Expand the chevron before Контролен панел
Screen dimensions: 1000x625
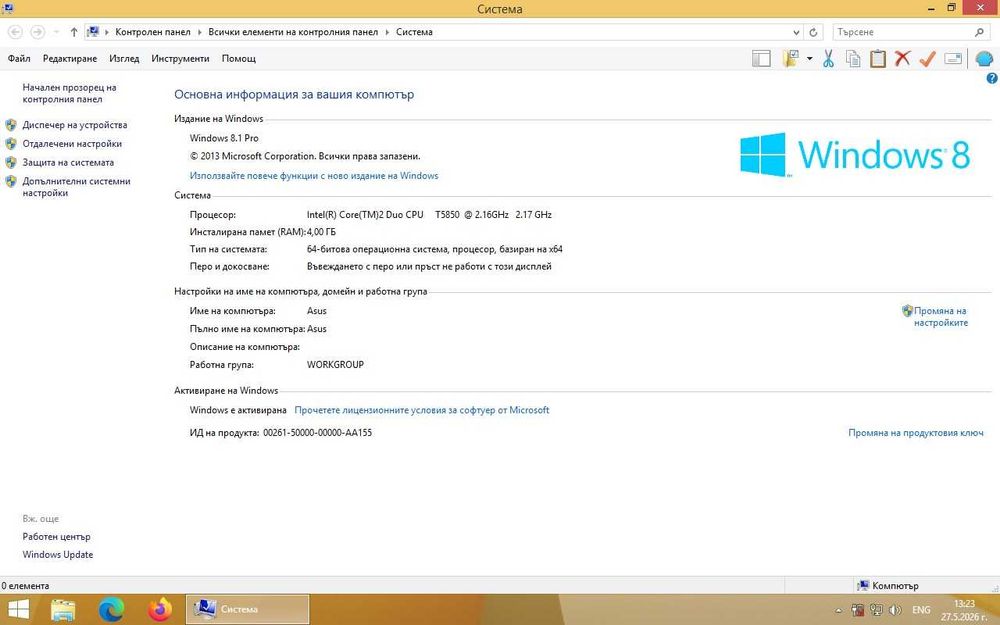tap(107, 32)
